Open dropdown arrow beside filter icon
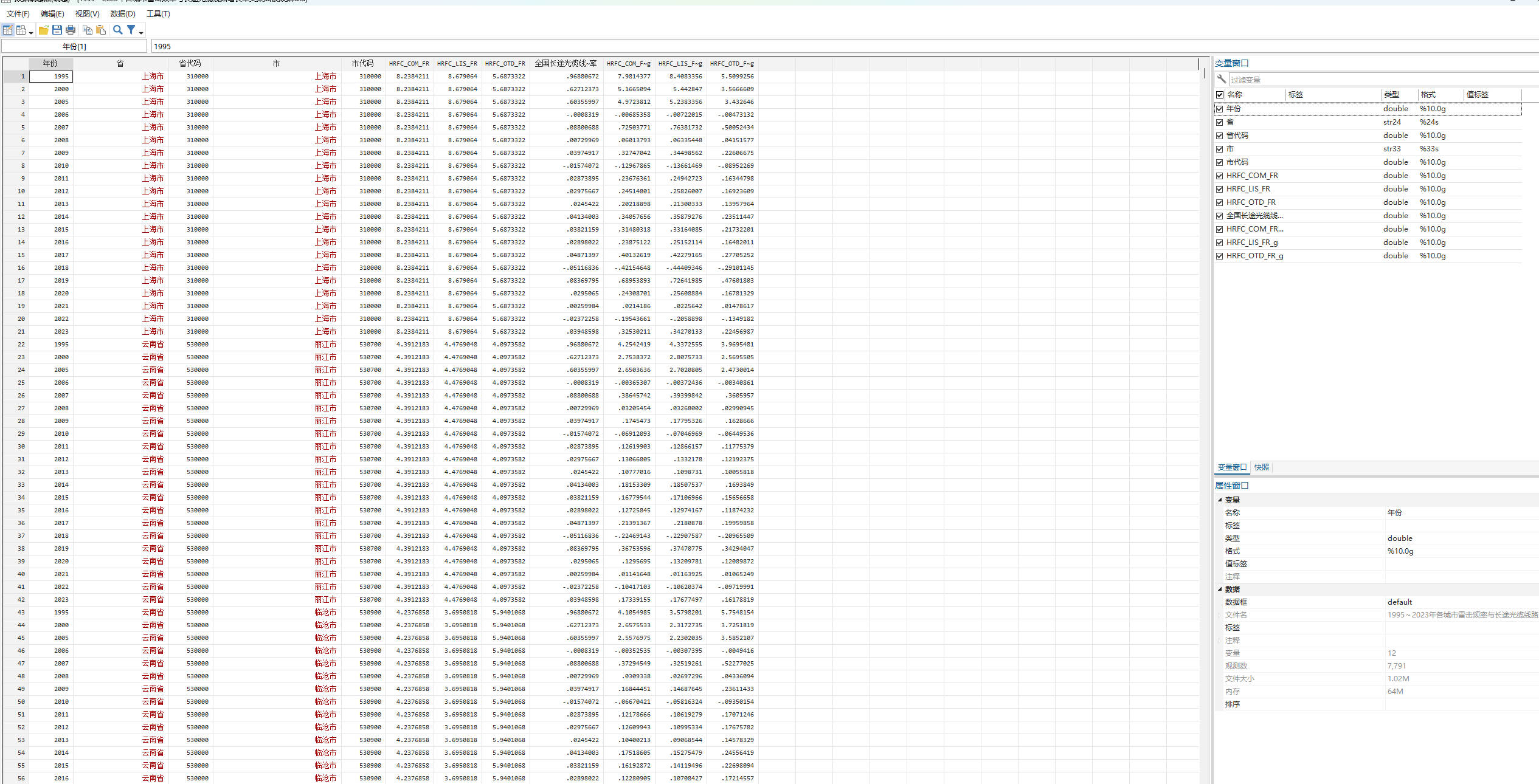The width and height of the screenshot is (1539, 784). [x=141, y=32]
